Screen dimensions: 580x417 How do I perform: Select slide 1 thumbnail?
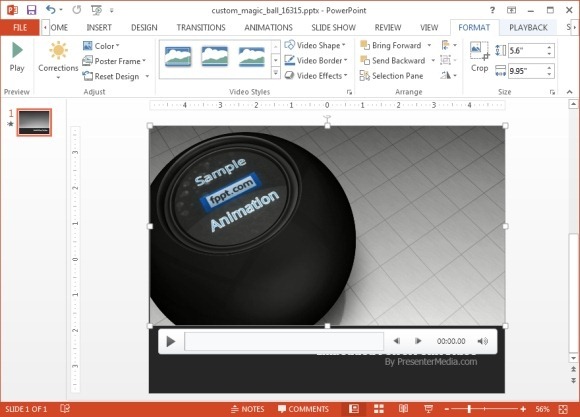[34, 122]
